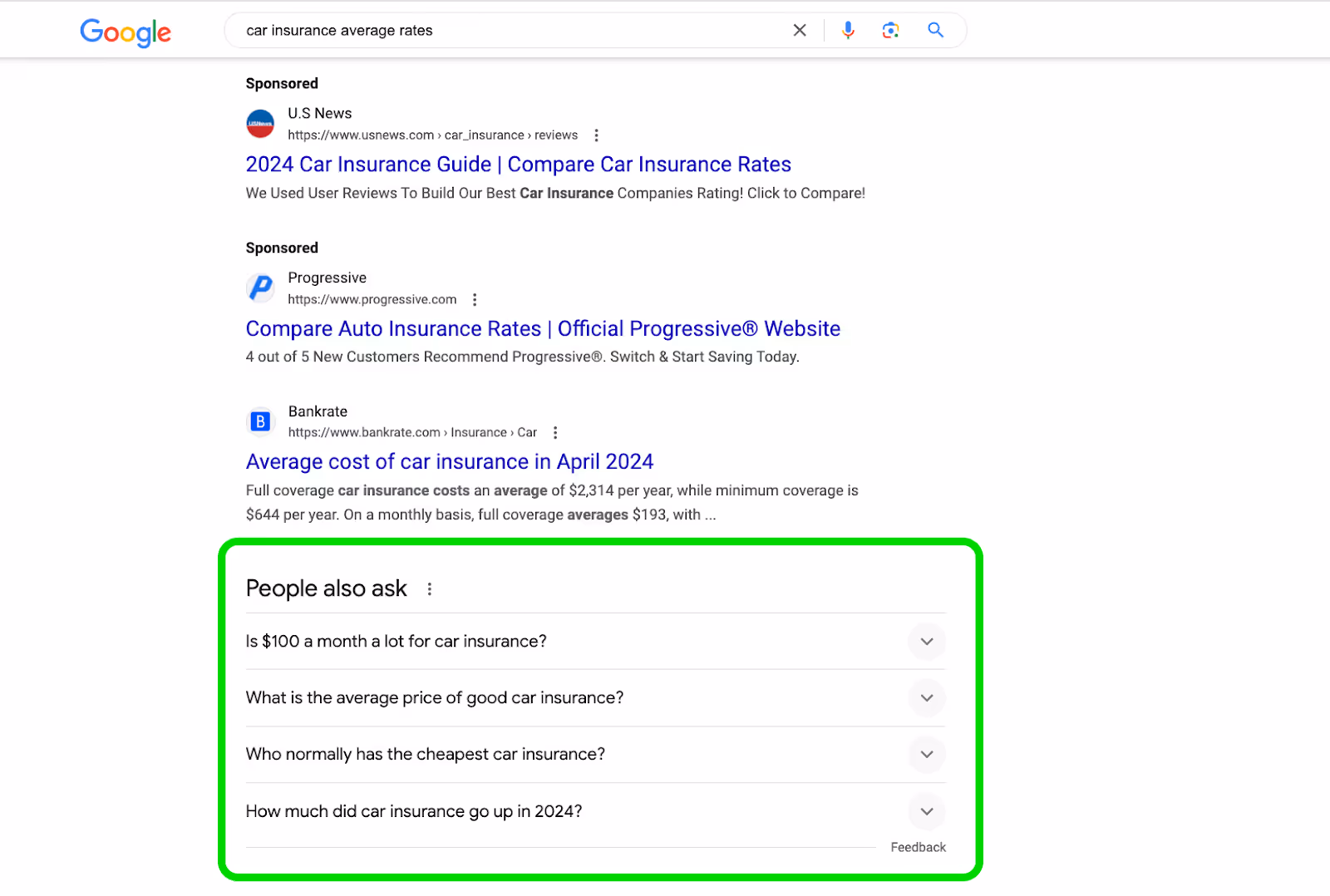Click the question 'Who normally has the cheapest car insurance?'
This screenshot has height=896, width=1330.
click(x=426, y=755)
